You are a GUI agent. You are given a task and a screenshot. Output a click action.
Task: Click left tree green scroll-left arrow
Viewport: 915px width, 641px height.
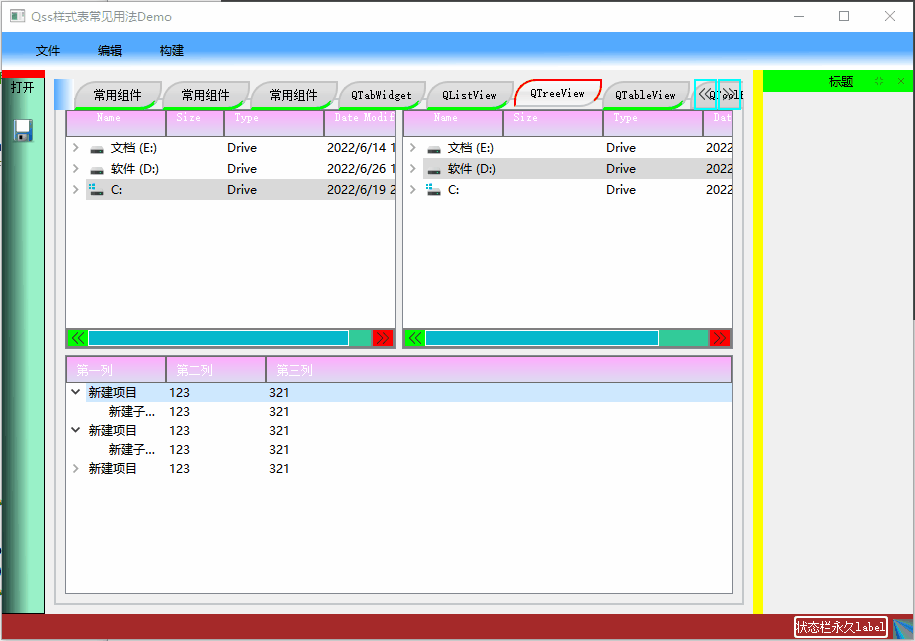point(78,338)
